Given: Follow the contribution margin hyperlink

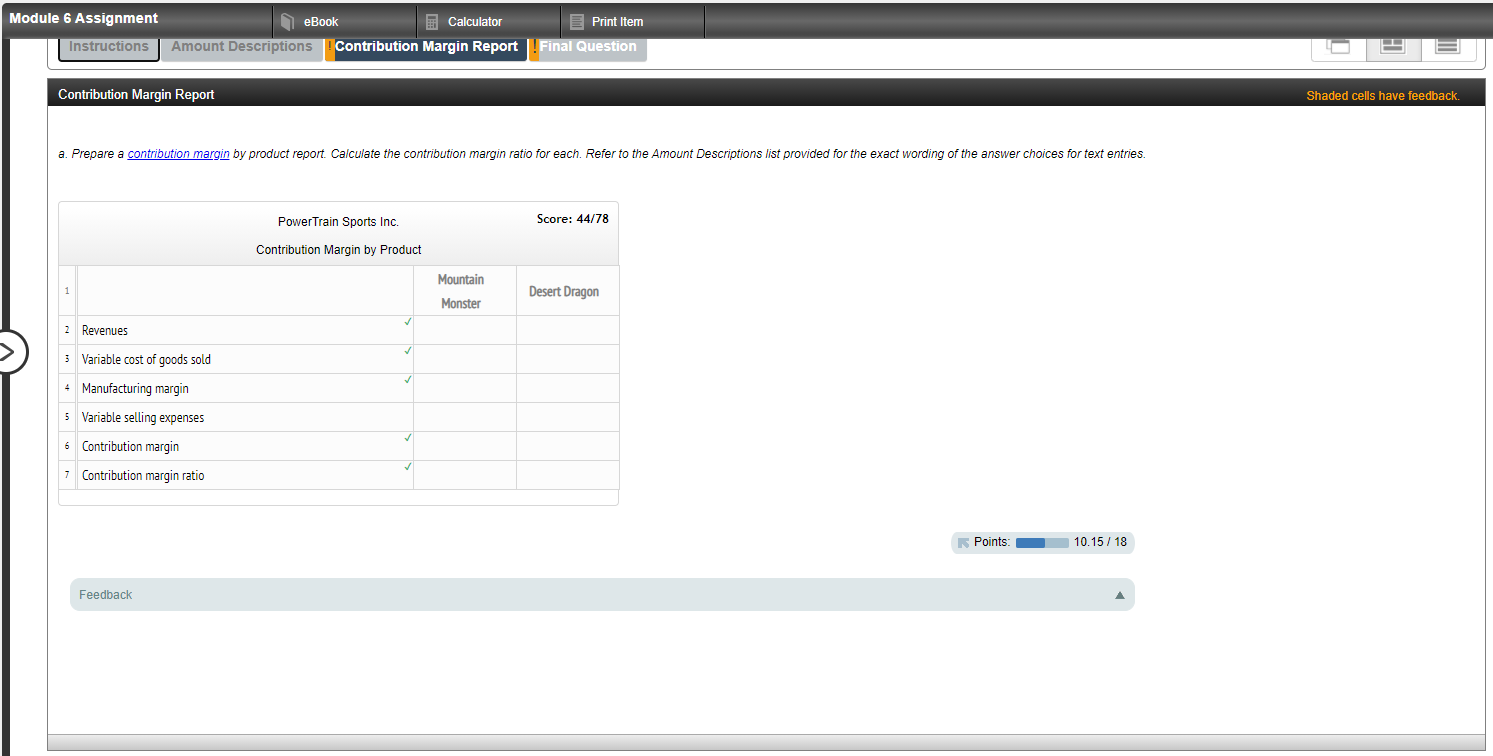Looking at the screenshot, I should pyautogui.click(x=179, y=154).
